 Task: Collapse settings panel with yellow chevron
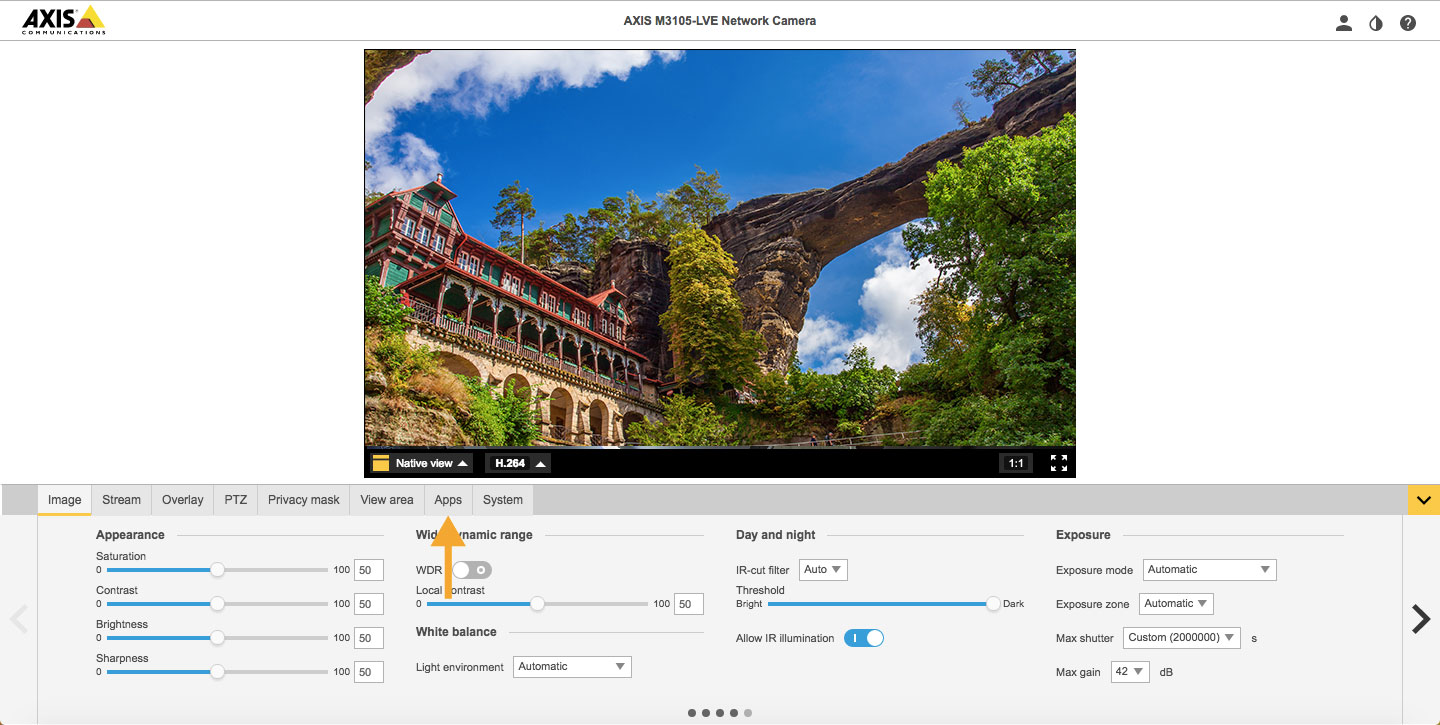click(1422, 500)
